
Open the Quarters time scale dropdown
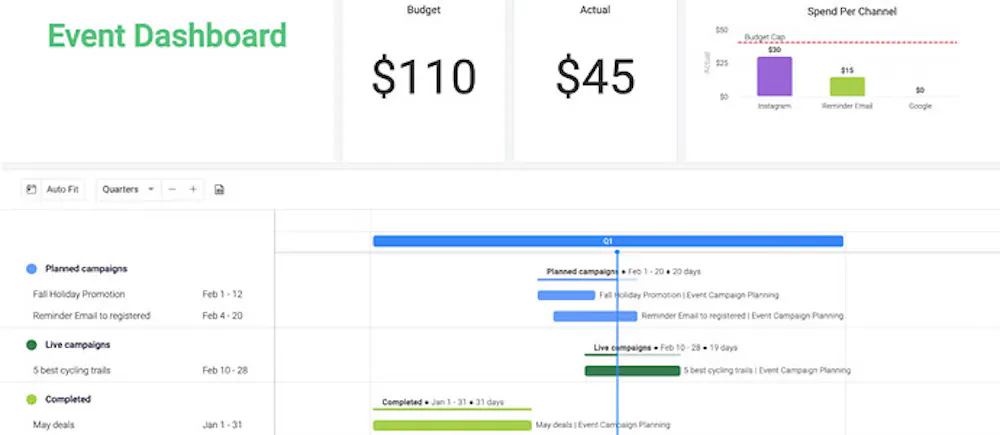click(128, 189)
